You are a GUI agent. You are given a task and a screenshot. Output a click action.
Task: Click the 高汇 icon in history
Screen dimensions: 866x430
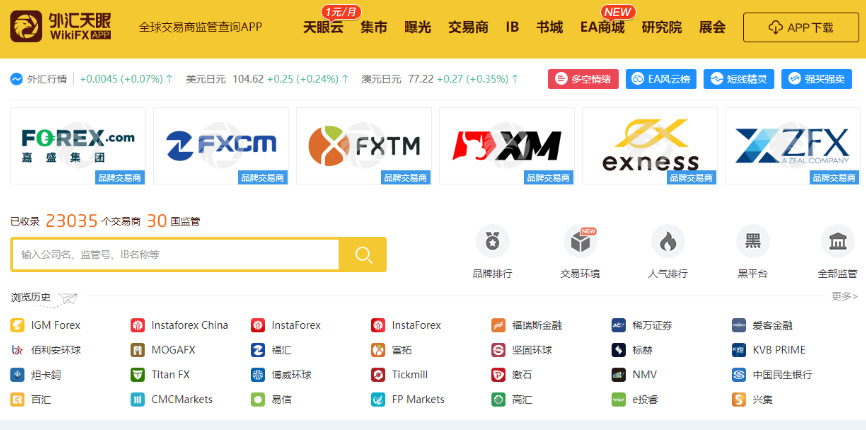tap(498, 399)
